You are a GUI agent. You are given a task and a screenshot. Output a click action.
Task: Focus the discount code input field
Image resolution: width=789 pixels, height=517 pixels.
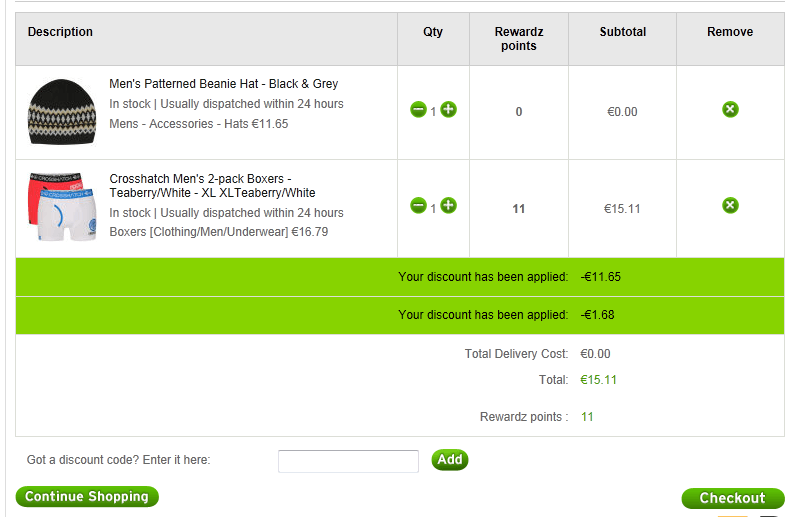[348, 461]
